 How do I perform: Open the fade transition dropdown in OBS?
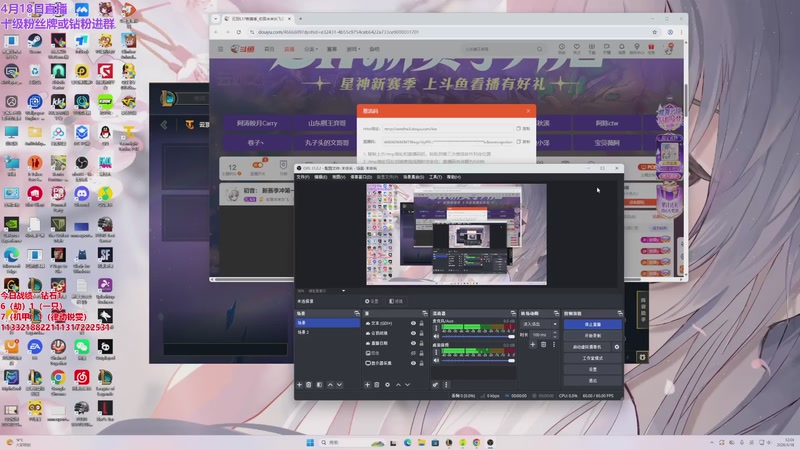point(539,324)
